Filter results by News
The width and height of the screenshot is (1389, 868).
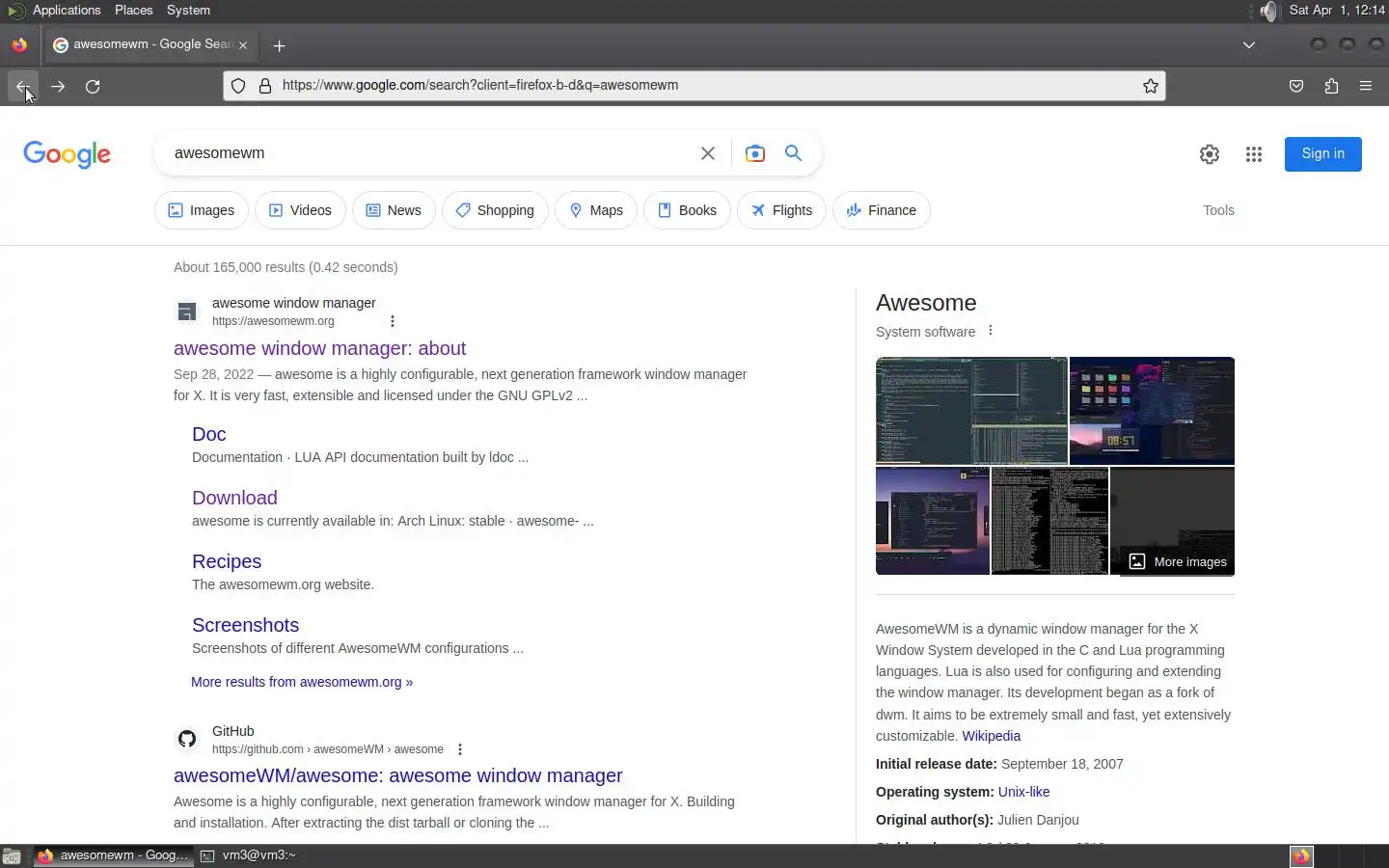pyautogui.click(x=394, y=210)
